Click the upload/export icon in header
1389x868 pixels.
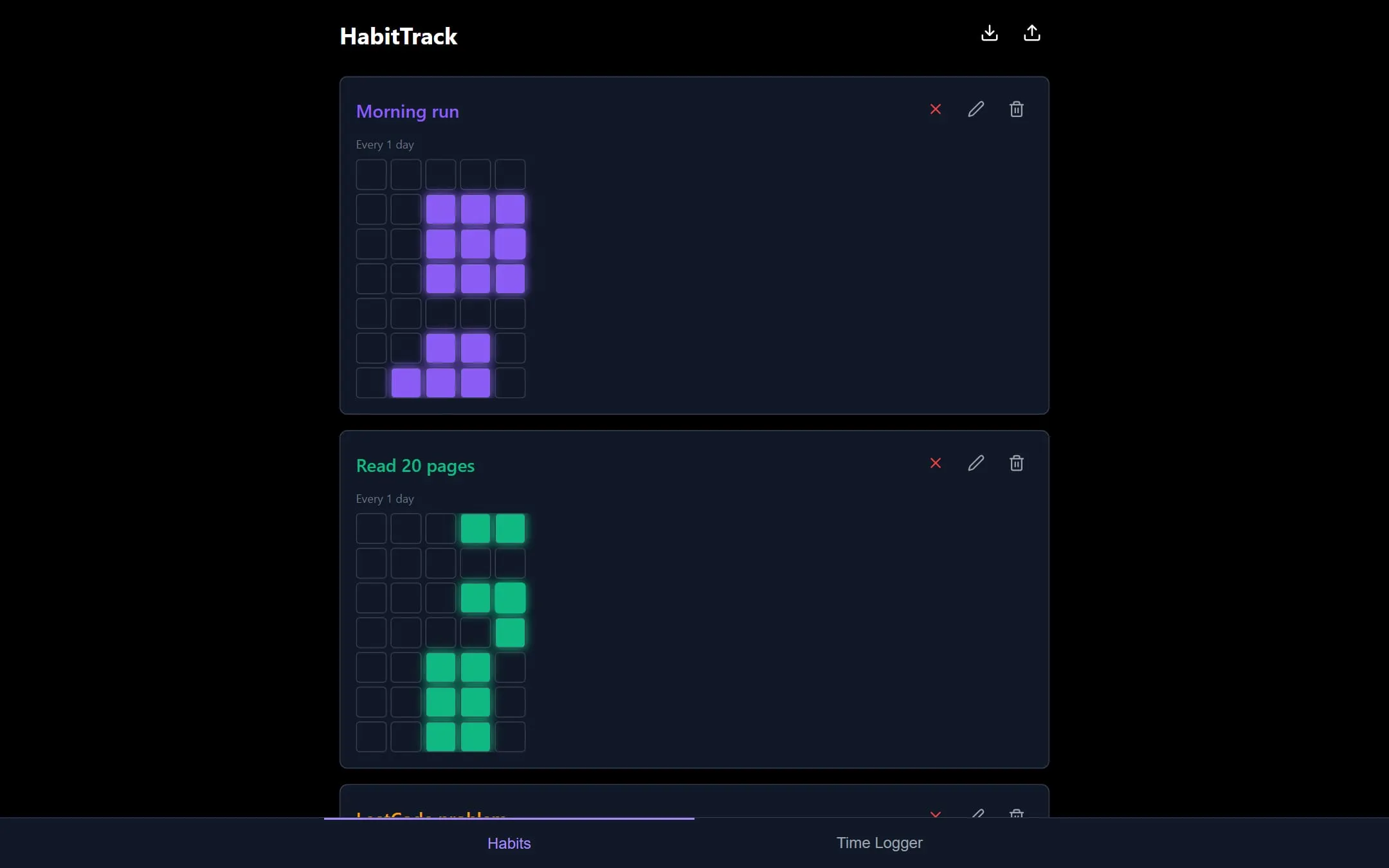pos(1031,33)
